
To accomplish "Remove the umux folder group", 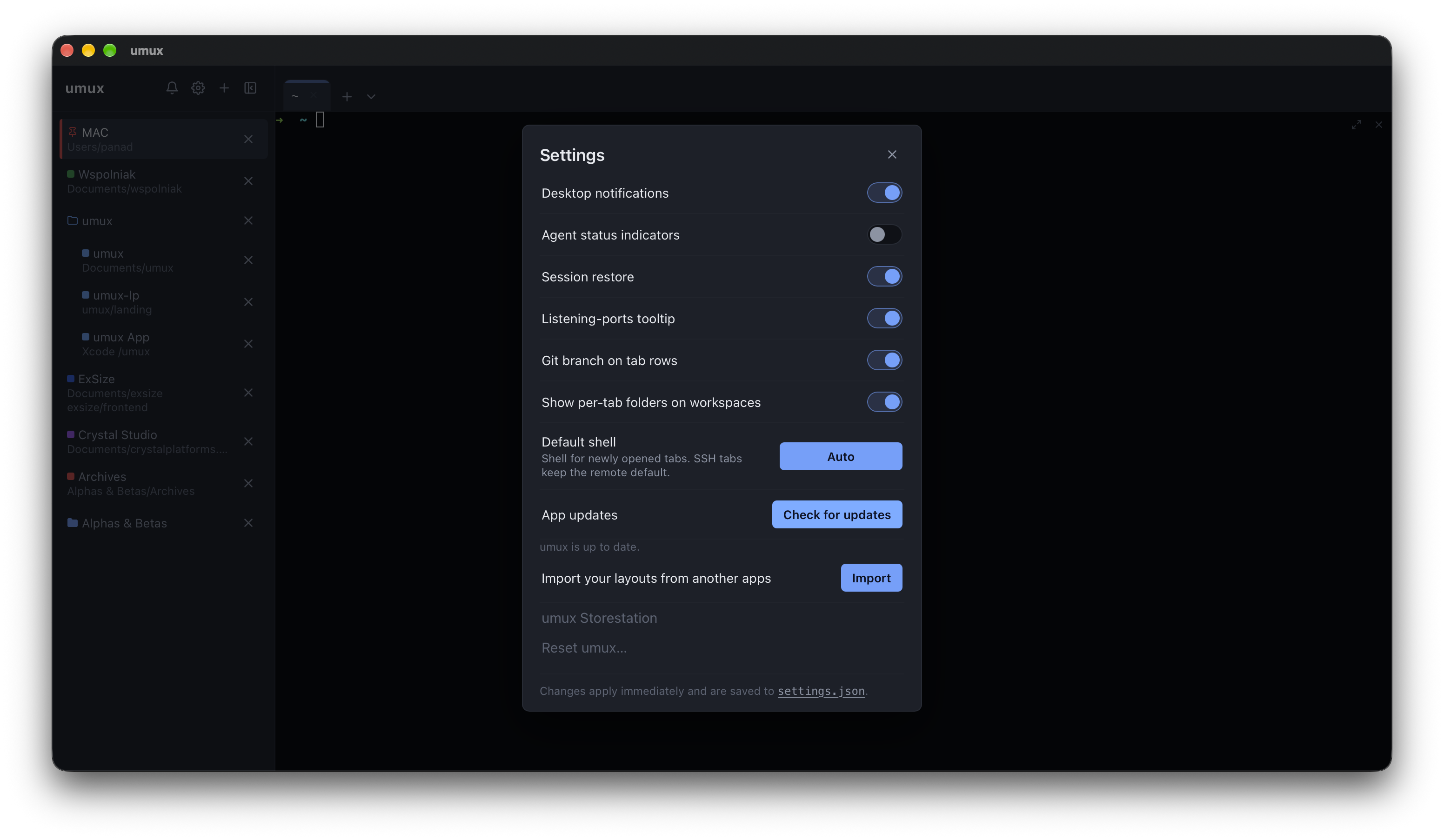I will click(x=248, y=220).
